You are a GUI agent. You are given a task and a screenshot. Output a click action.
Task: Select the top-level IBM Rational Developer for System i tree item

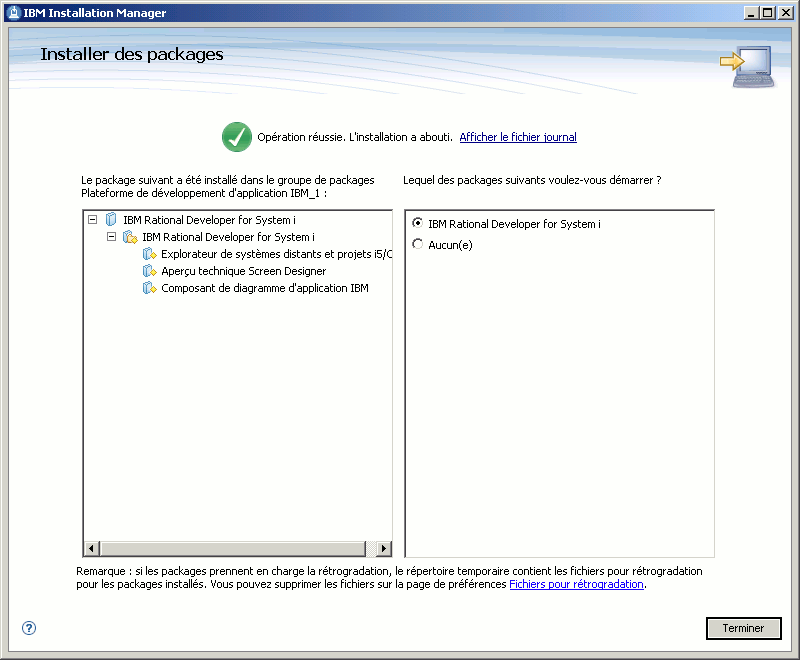(209, 220)
